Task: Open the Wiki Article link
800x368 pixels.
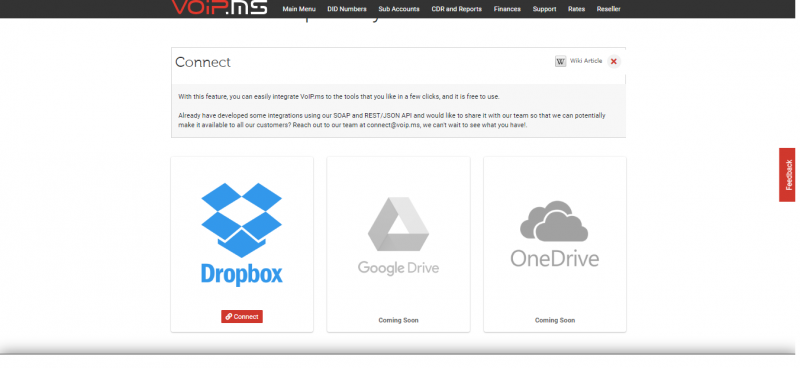Action: coord(586,61)
